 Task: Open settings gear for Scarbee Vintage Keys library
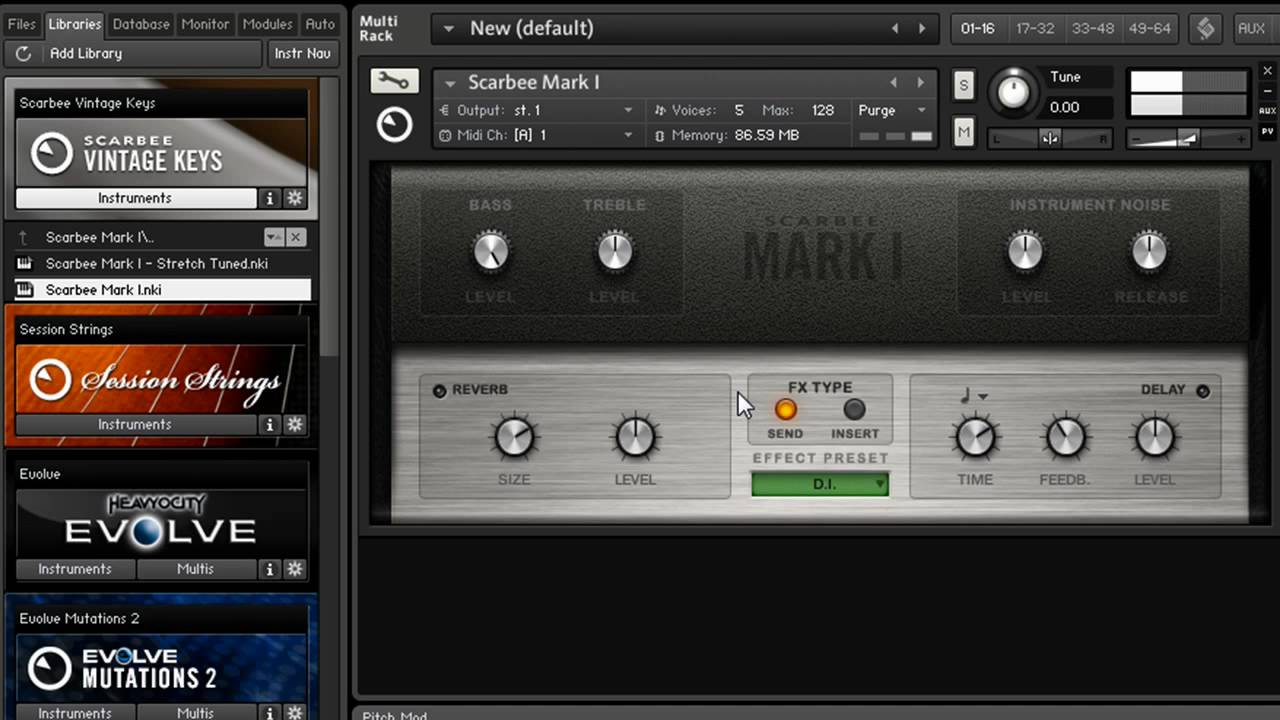294,198
